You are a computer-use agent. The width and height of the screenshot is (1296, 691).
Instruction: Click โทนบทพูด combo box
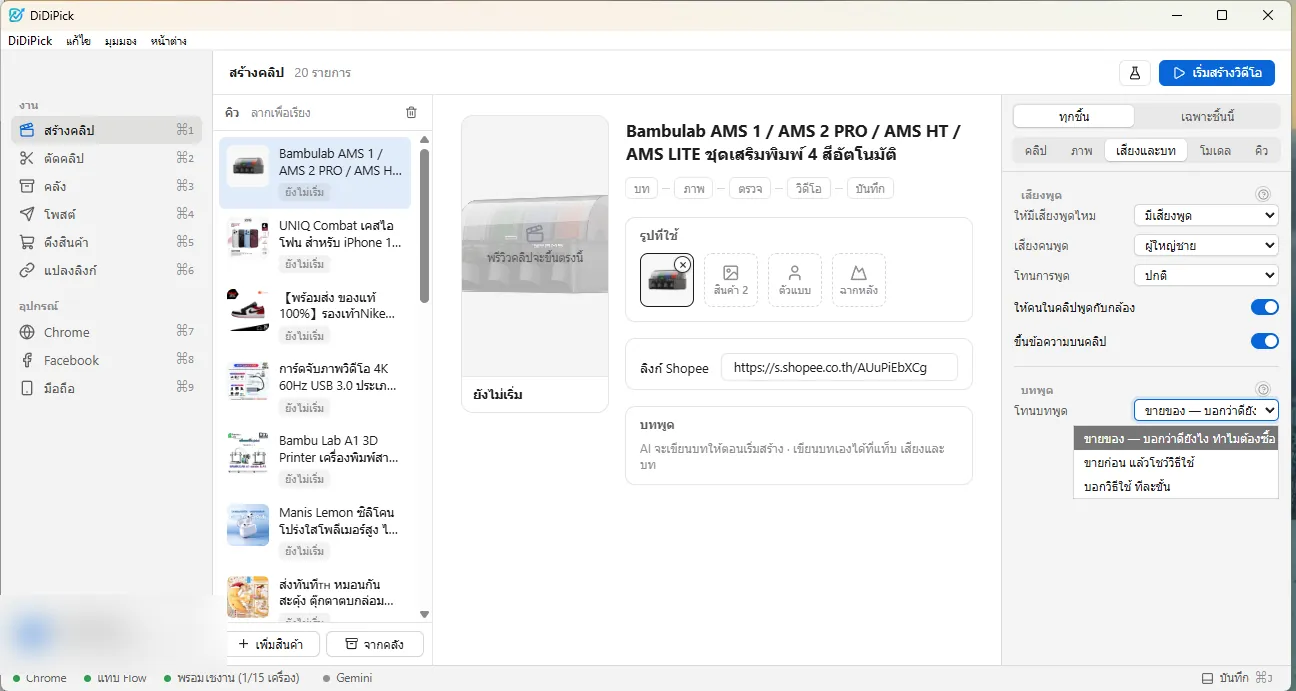pos(1207,410)
